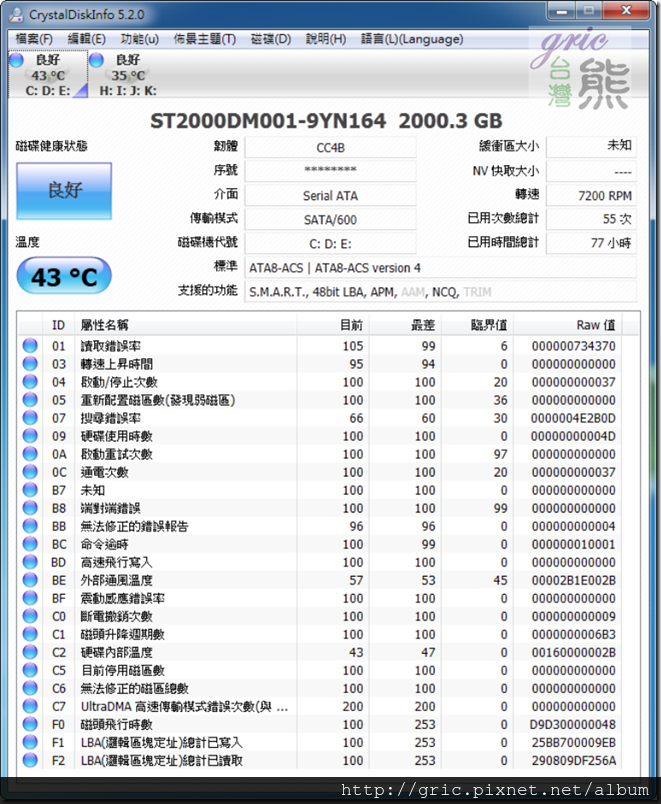Click the 最差 column header
Screen dimensions: 661x804
pos(405,325)
